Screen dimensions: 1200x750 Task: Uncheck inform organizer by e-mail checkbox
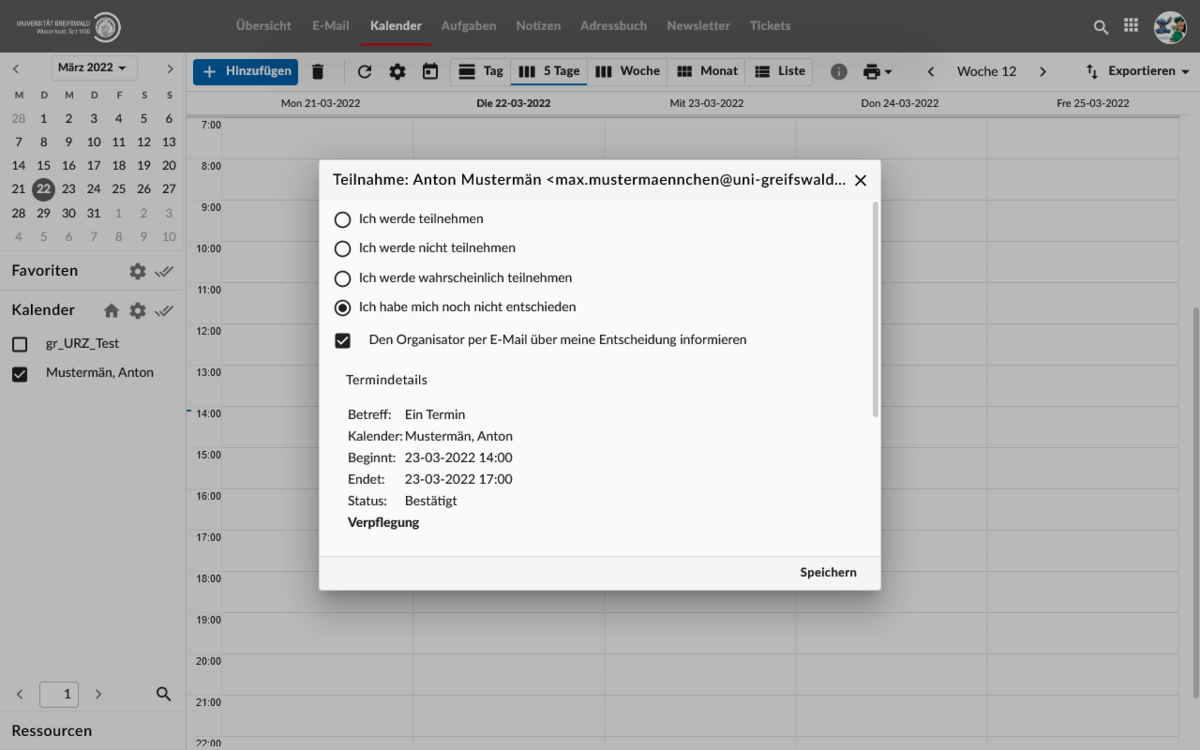tap(343, 340)
